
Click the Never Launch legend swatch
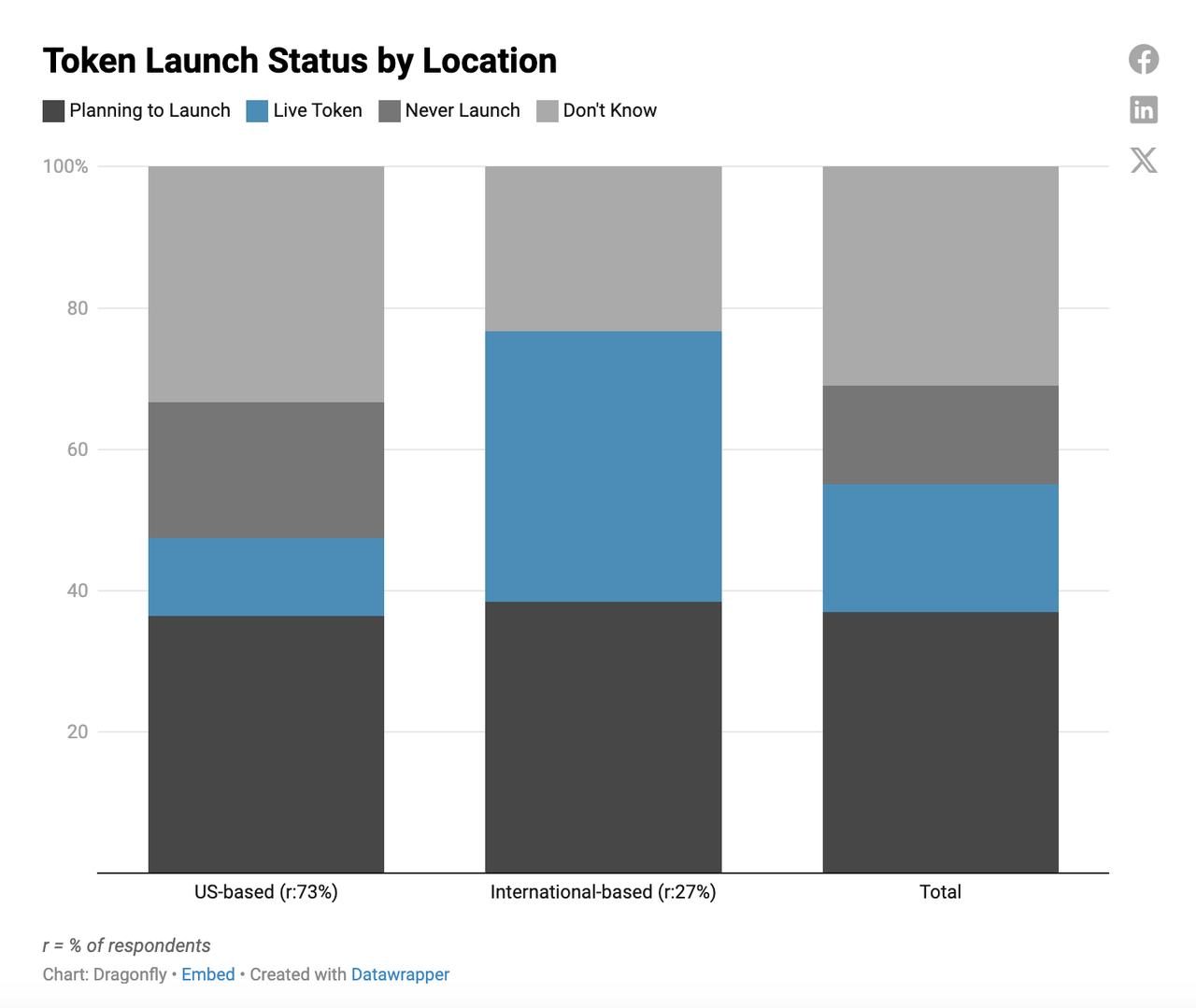(389, 111)
